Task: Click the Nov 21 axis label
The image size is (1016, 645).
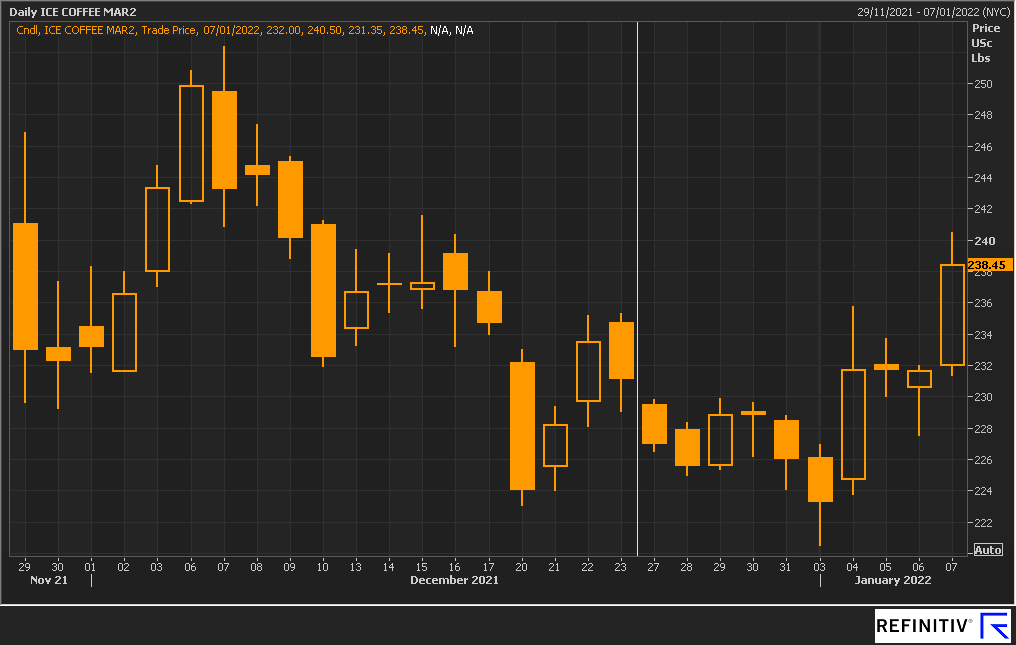Action: (49, 580)
